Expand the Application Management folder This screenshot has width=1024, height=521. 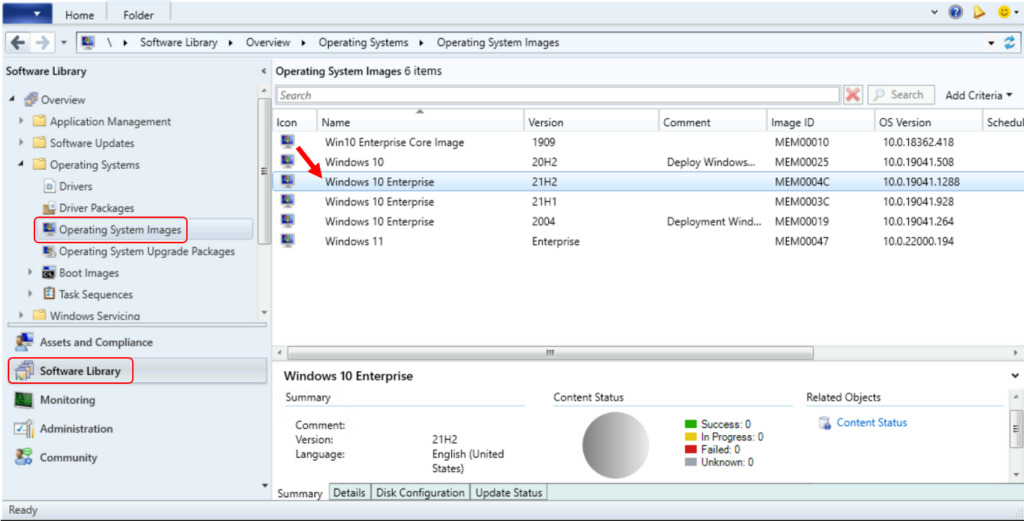pyautogui.click(x=21, y=121)
